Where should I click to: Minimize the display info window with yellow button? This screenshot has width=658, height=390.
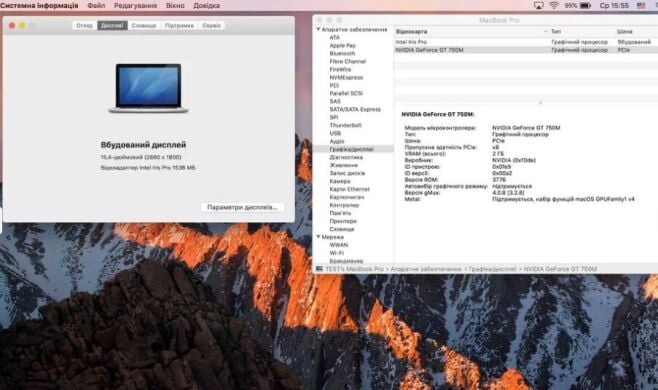22,26
